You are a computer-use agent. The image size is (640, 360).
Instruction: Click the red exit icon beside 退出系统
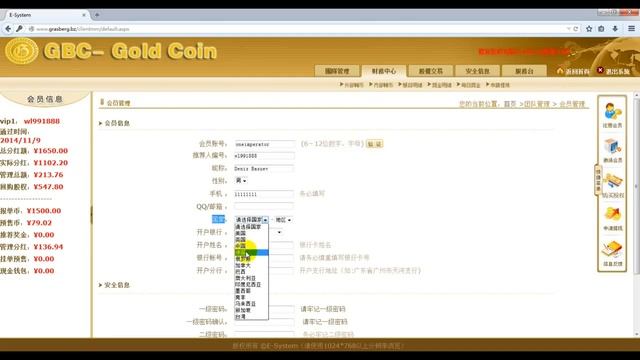click(600, 71)
